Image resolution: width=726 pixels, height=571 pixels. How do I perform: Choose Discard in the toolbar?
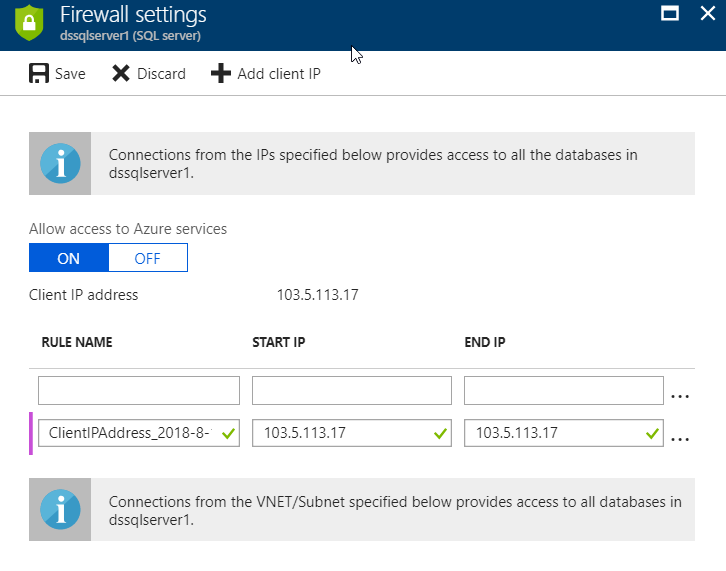(161, 74)
